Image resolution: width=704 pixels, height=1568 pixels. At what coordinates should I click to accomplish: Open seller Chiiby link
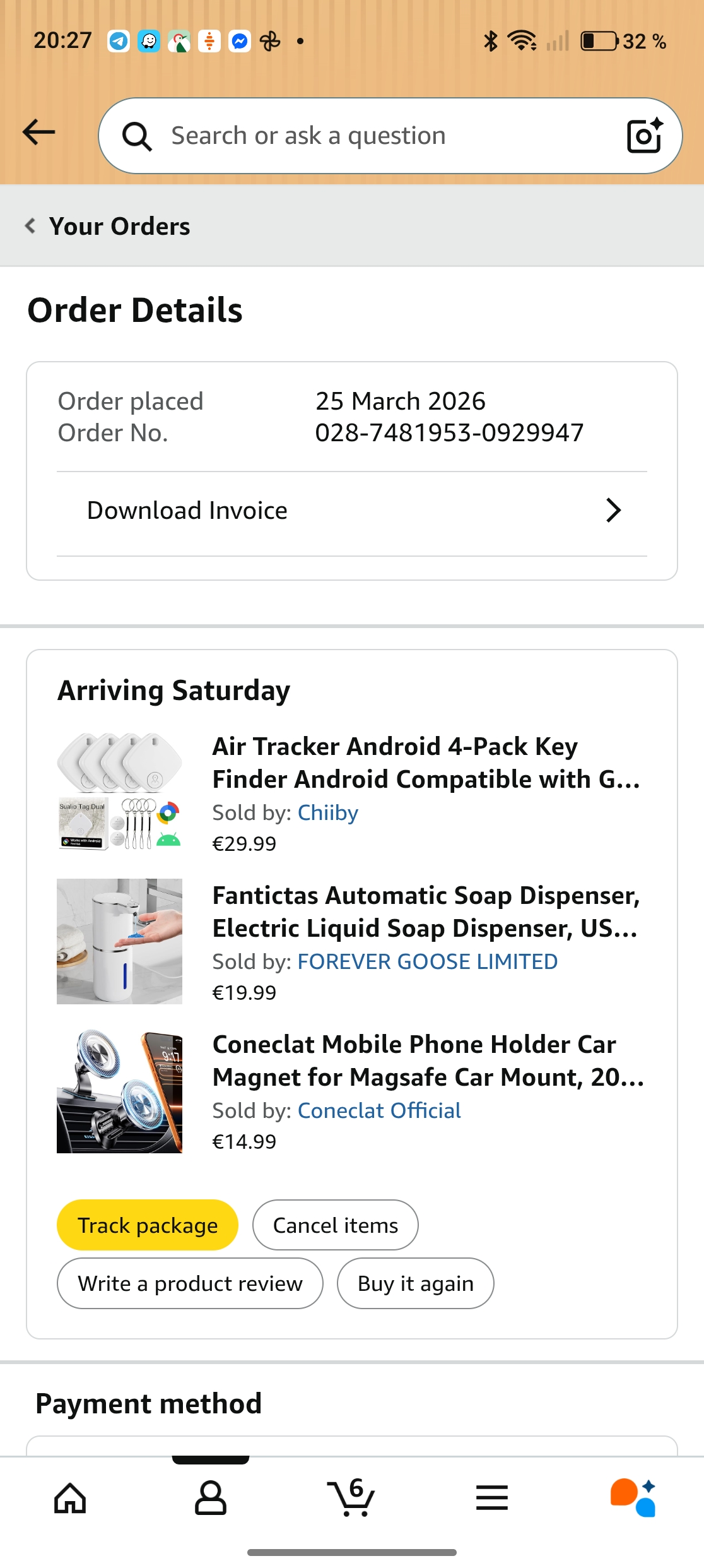point(328,812)
